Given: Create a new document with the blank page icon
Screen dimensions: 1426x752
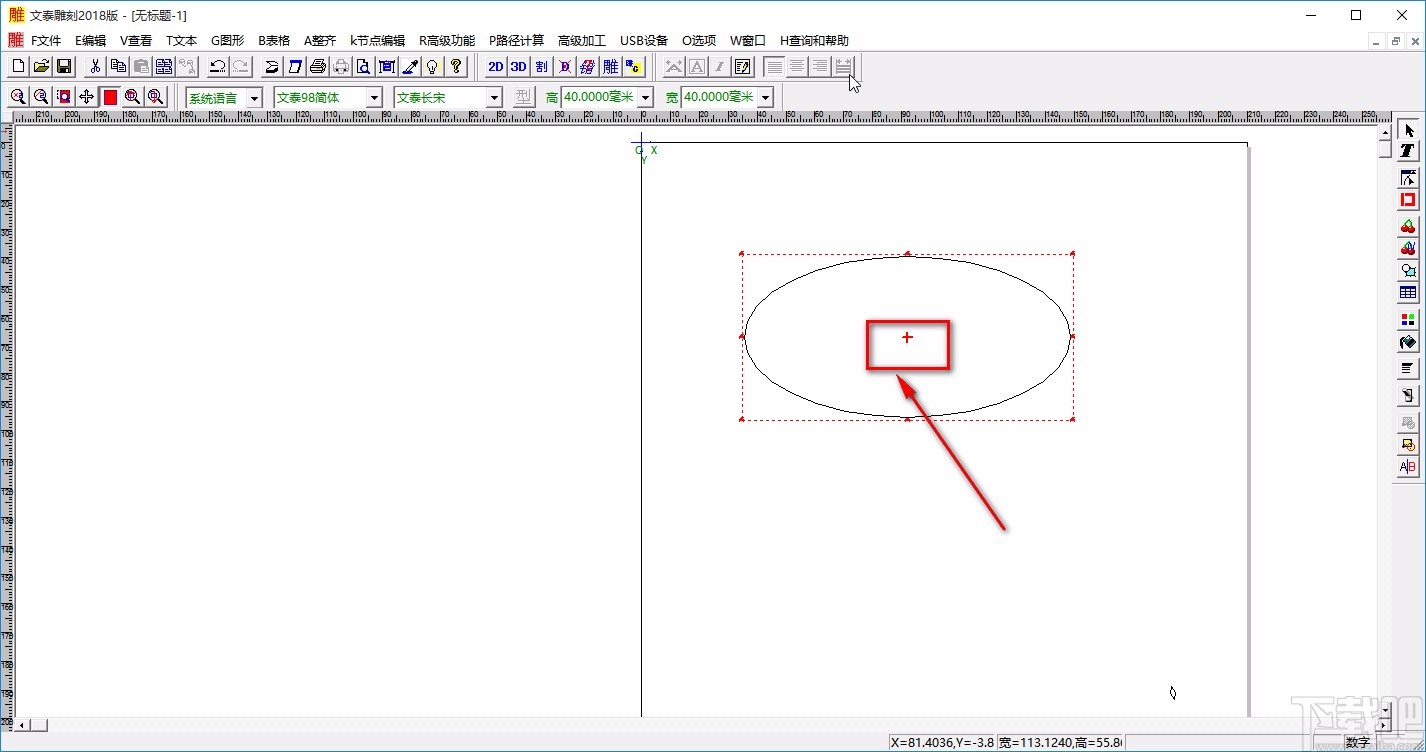Looking at the screenshot, I should (x=18, y=67).
